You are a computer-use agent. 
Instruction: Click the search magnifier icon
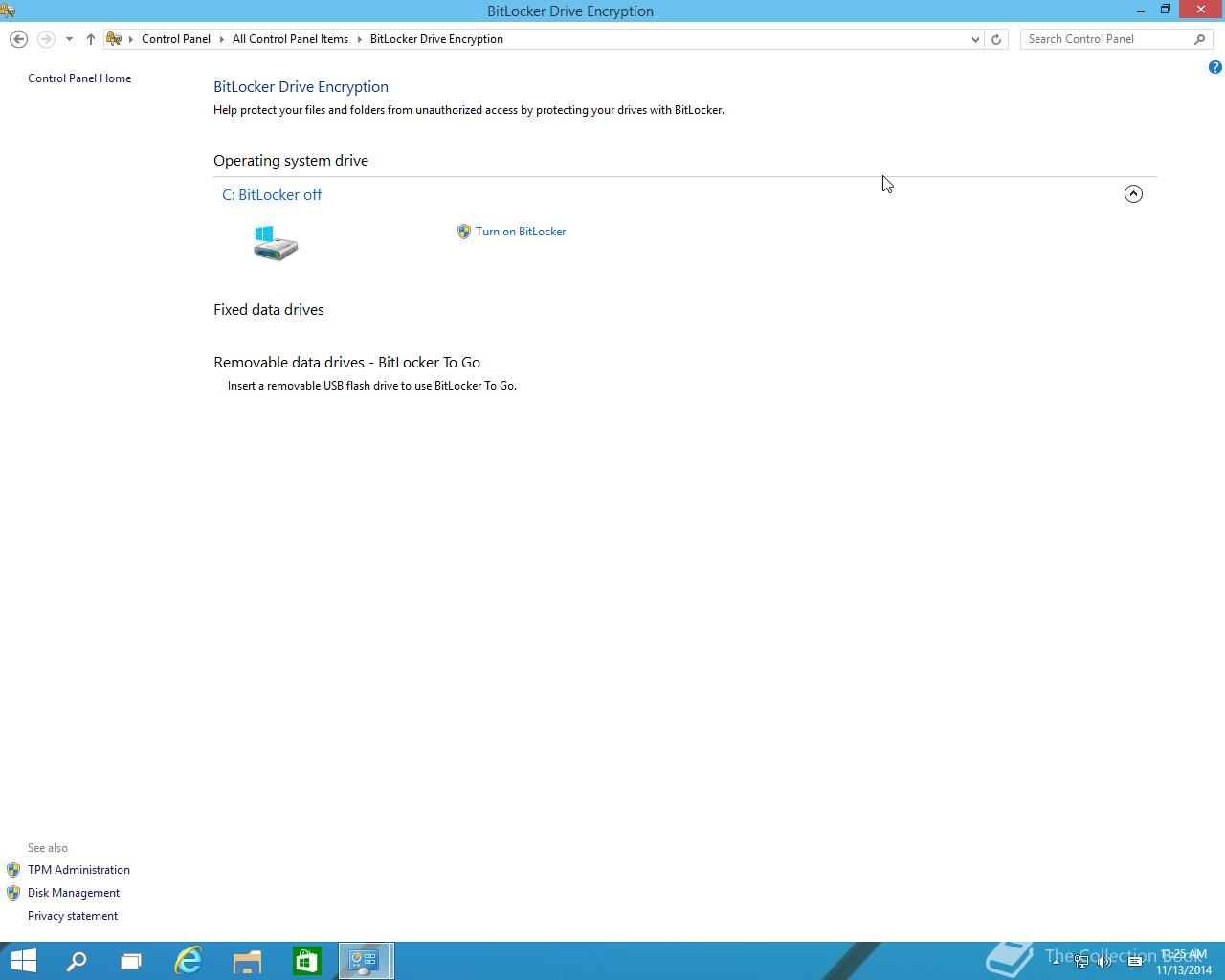1200,39
